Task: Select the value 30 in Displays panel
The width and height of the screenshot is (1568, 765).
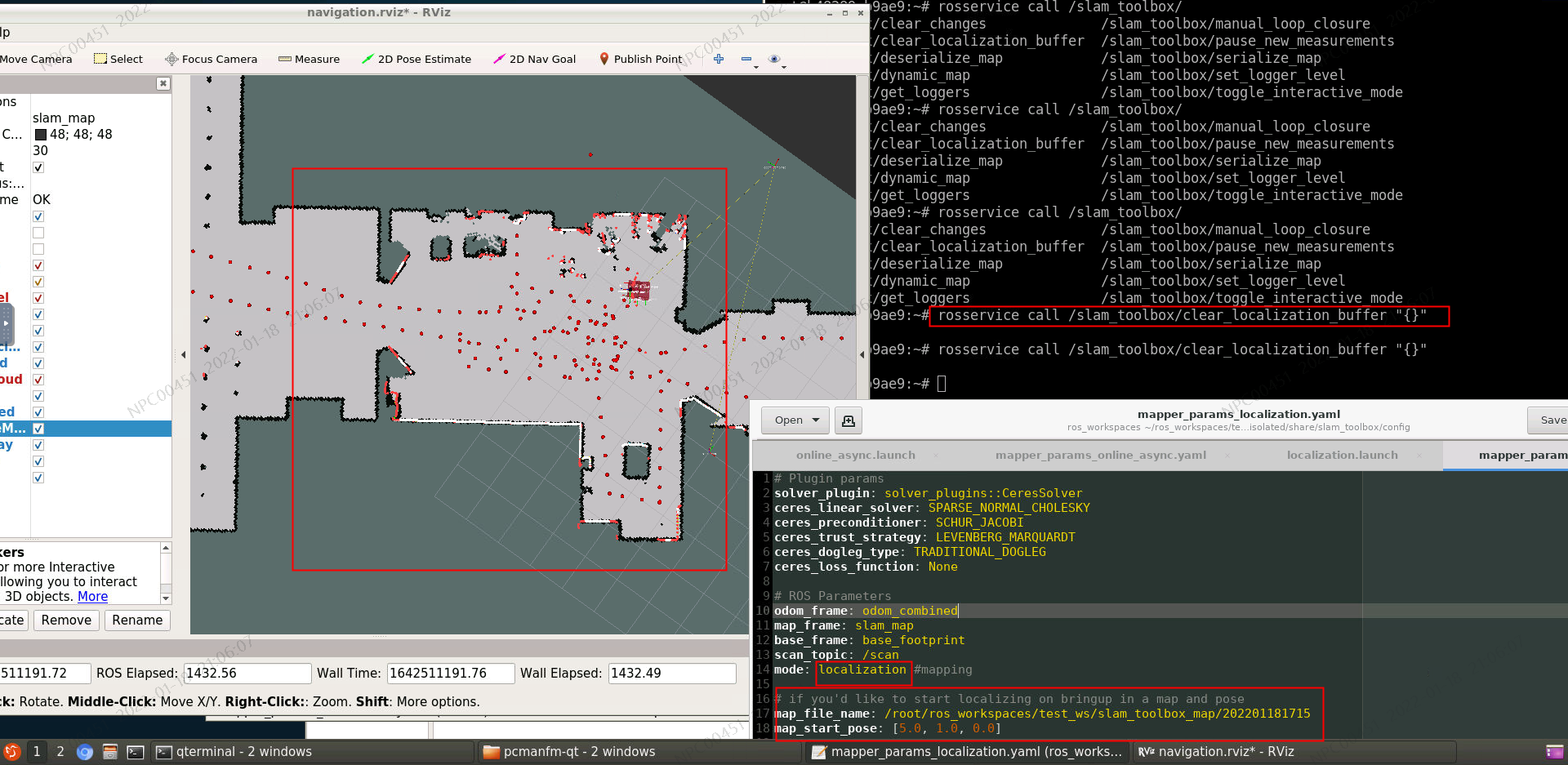Action: [40, 150]
